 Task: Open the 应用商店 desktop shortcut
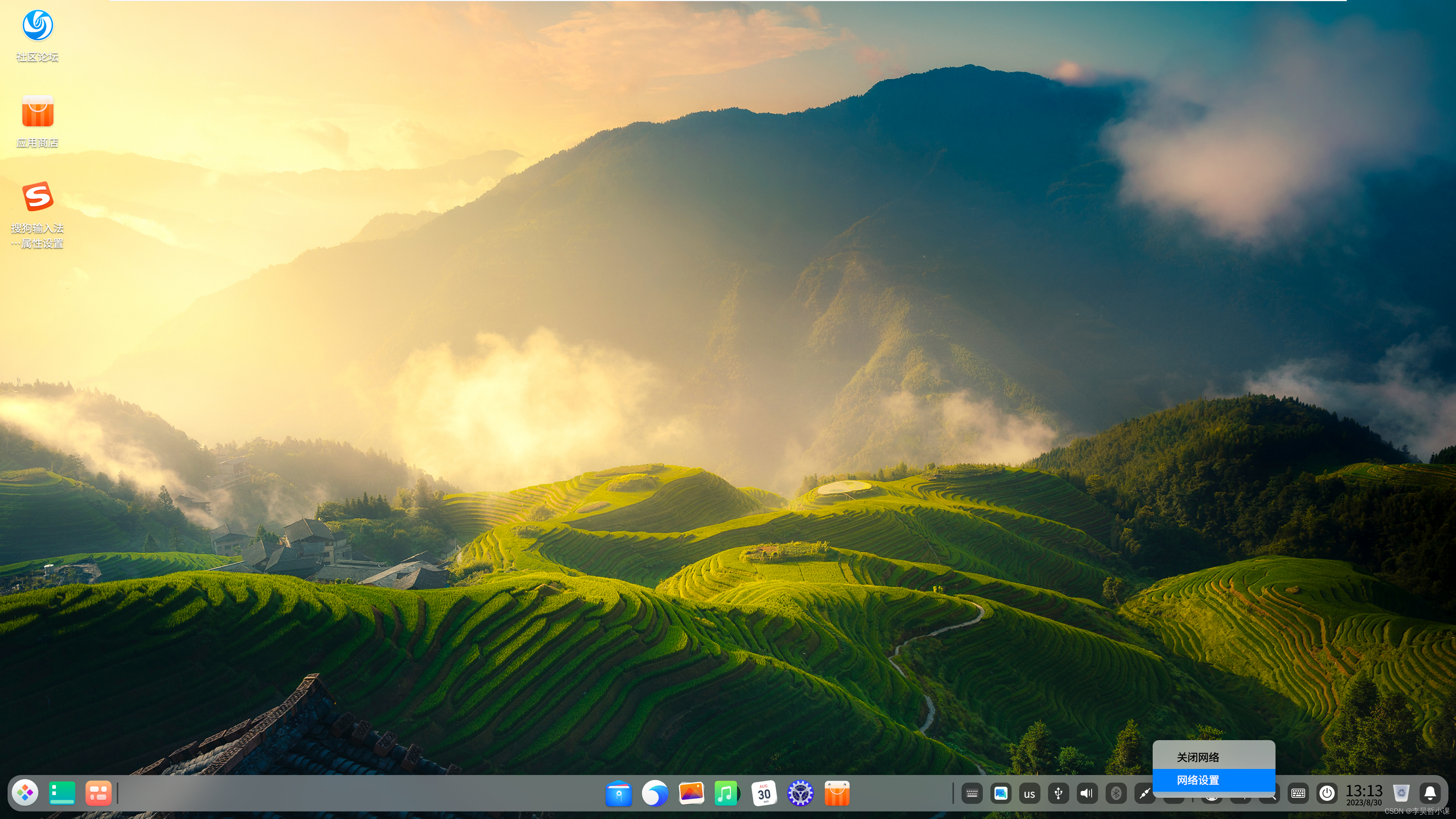(37, 121)
